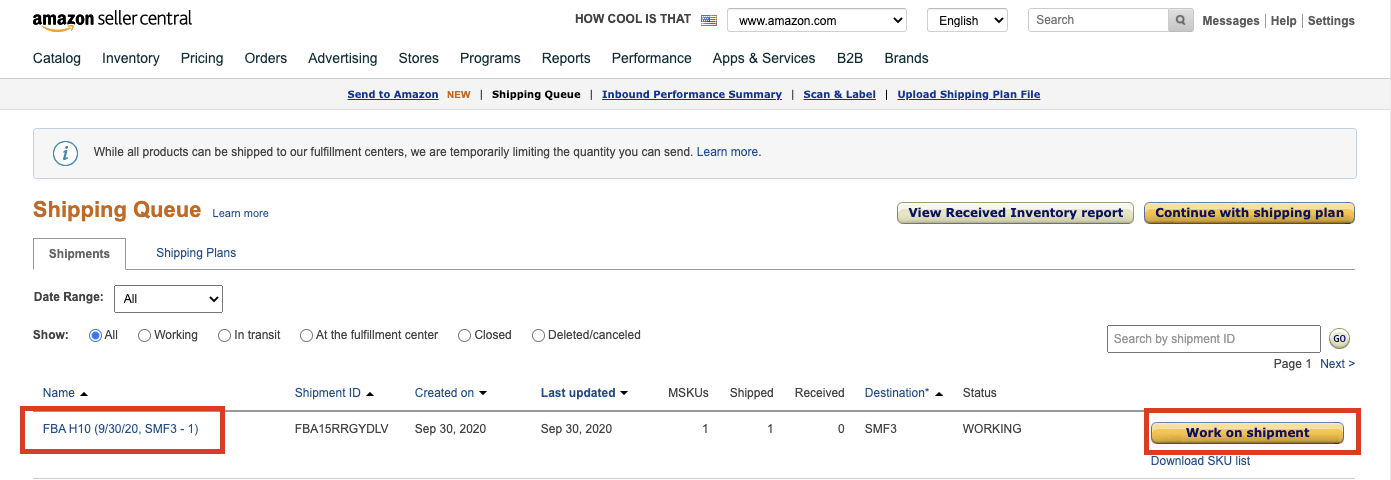1391x480 pixels.
Task: Open the Inventory menu
Action: [130, 58]
